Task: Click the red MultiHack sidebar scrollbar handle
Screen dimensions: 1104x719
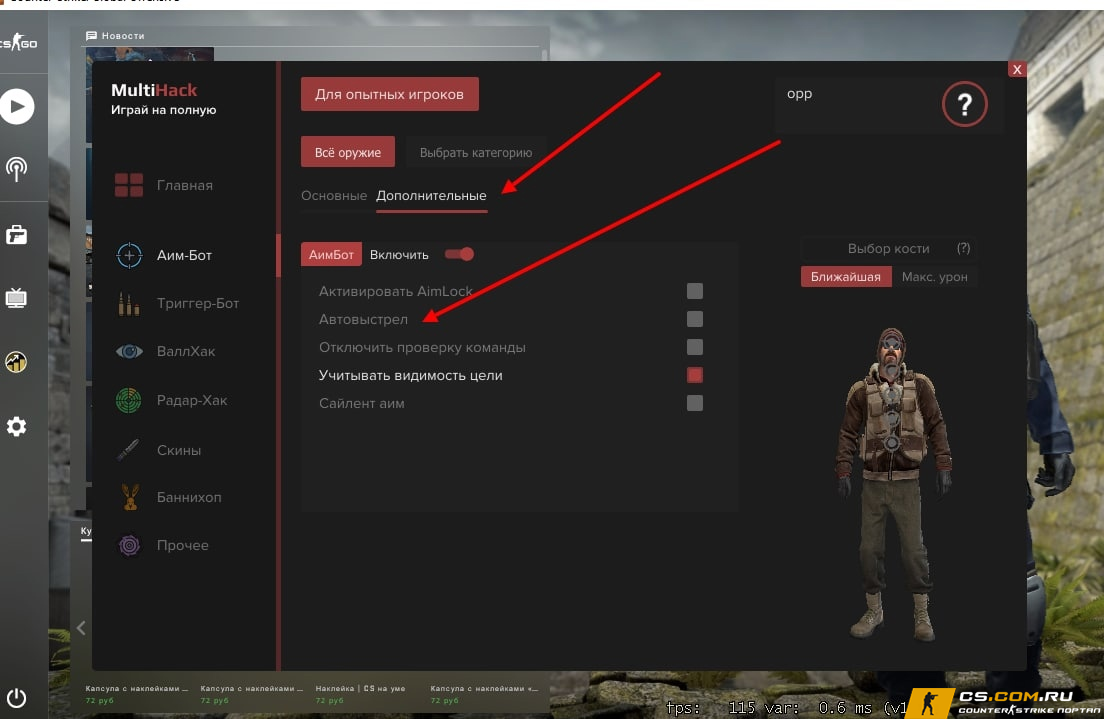Action: pyautogui.click(x=278, y=256)
